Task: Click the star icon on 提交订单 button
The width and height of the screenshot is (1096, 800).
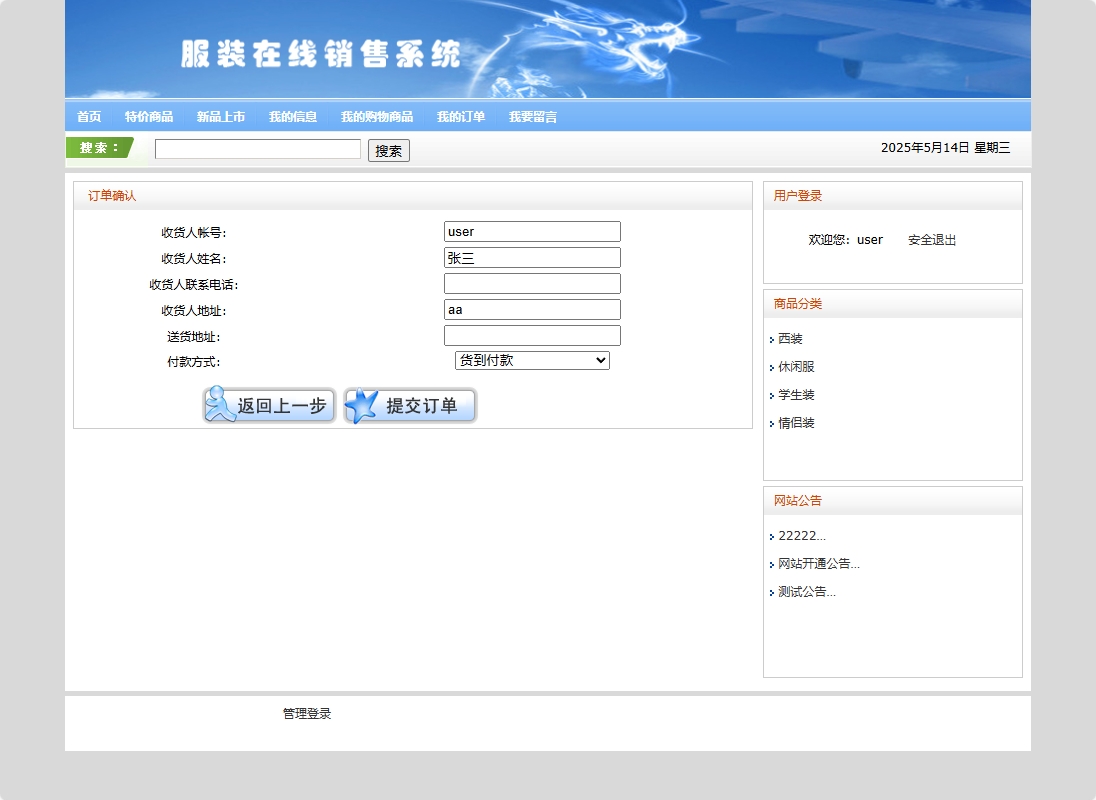Action: [x=358, y=405]
